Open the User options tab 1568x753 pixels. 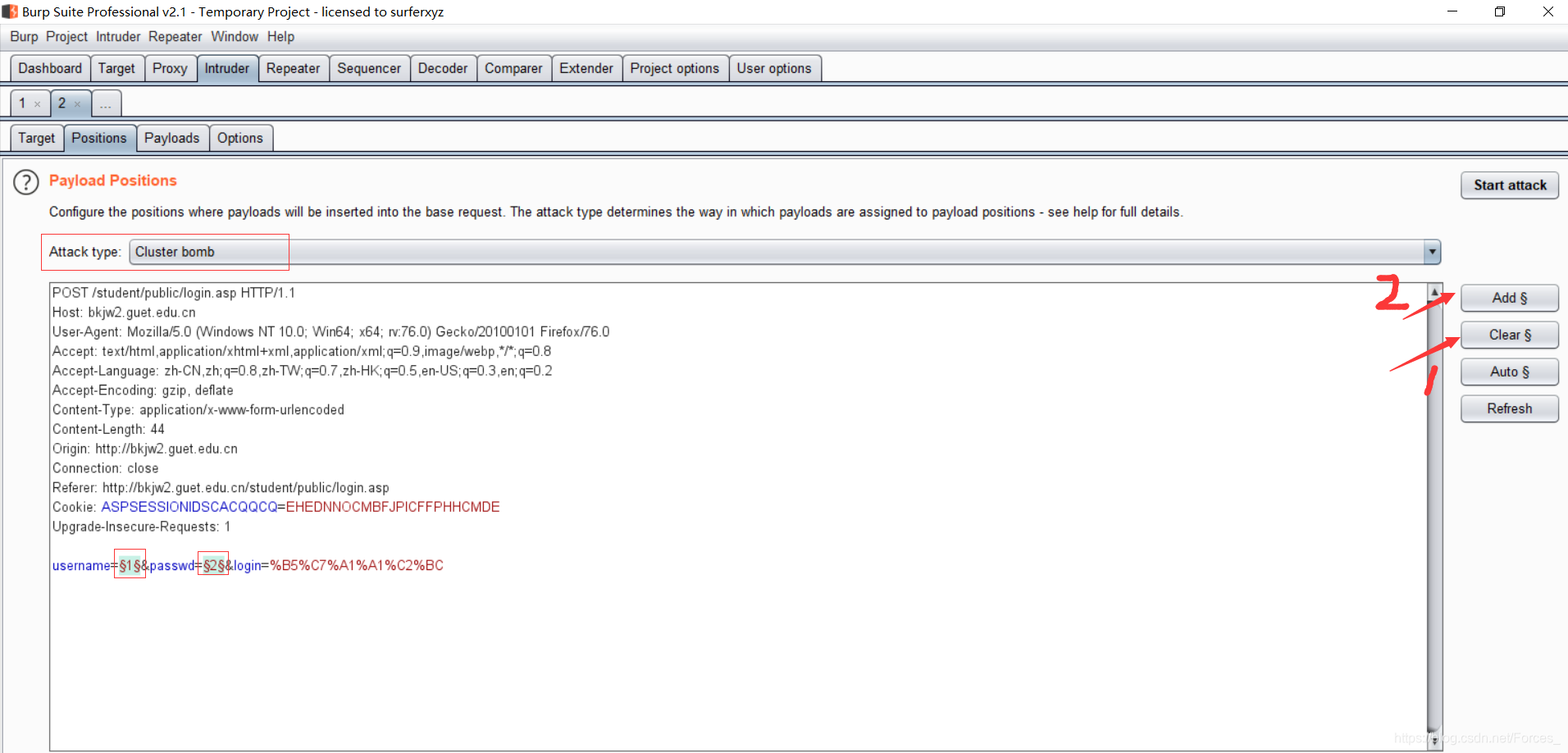click(x=774, y=68)
